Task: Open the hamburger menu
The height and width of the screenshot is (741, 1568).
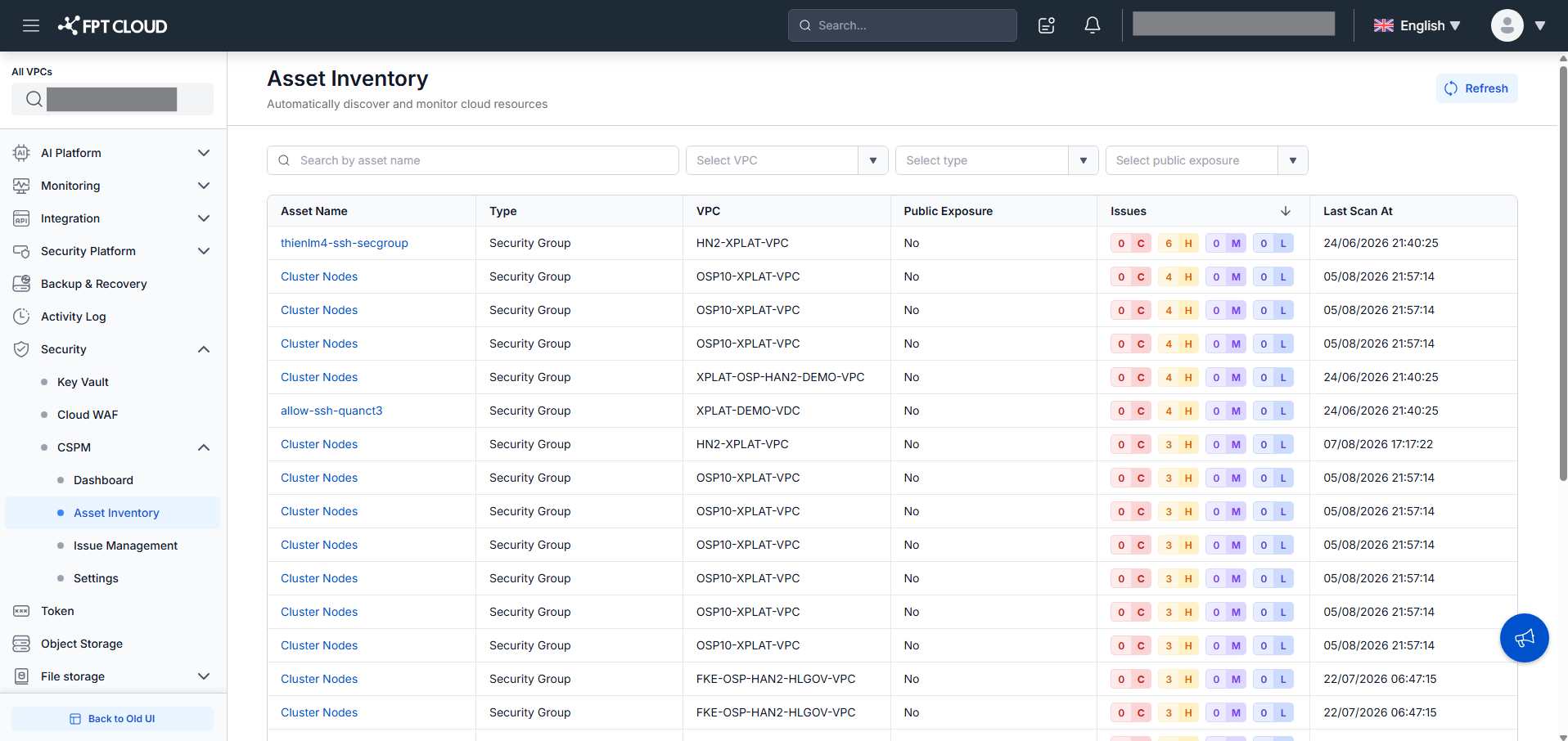Action: pos(31,25)
